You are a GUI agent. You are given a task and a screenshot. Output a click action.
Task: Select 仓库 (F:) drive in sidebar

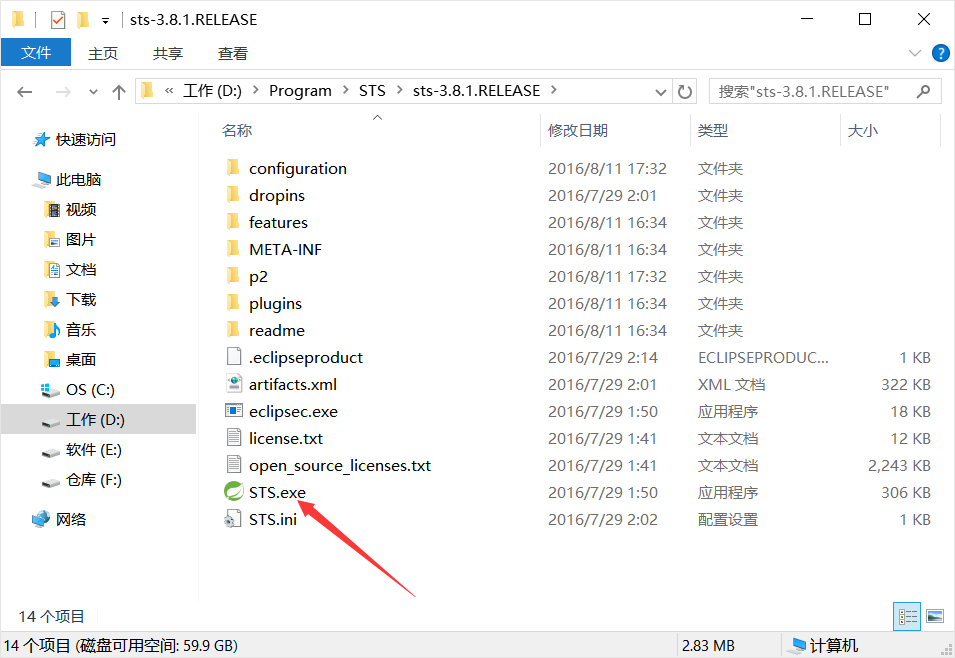81,479
